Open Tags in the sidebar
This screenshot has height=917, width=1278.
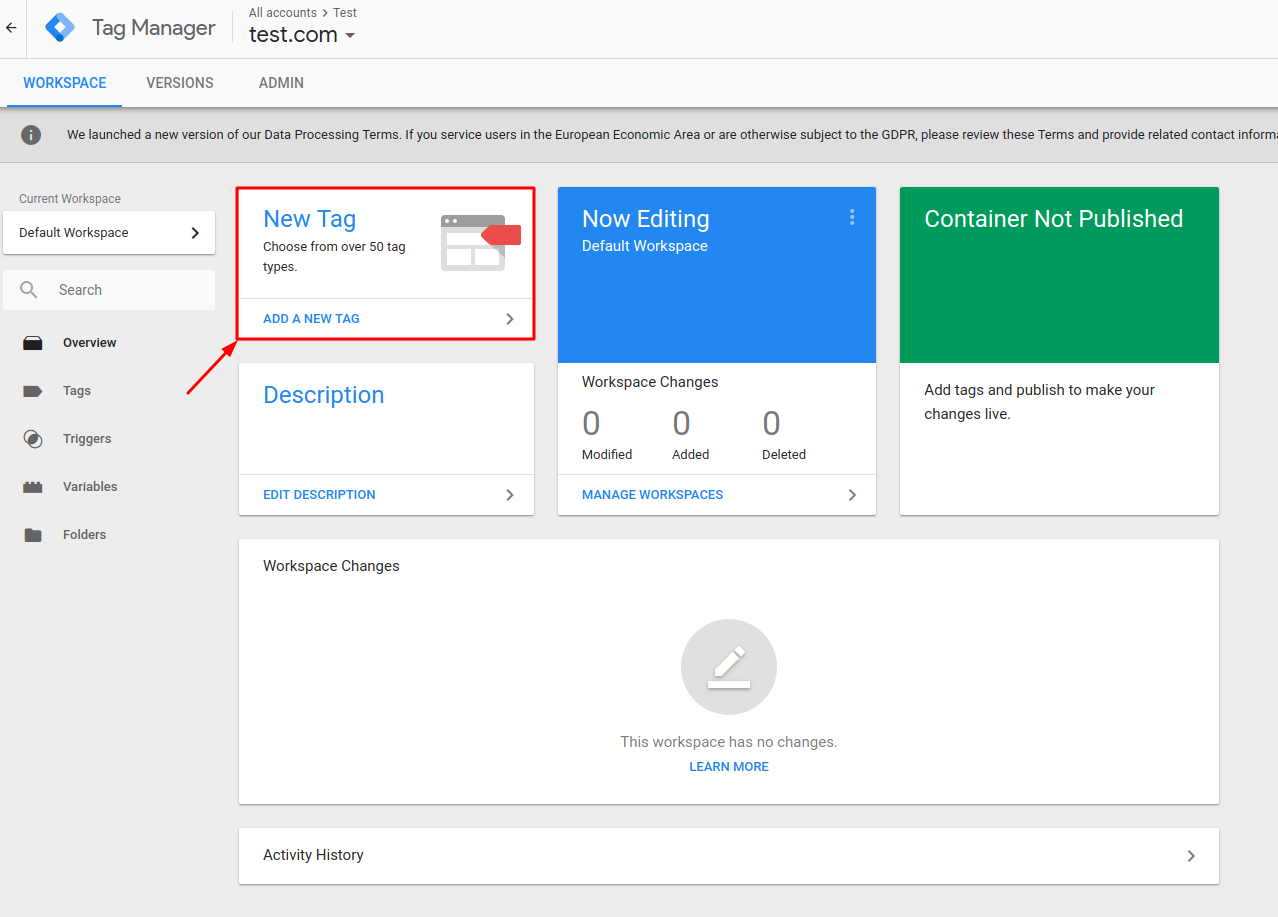[77, 391]
